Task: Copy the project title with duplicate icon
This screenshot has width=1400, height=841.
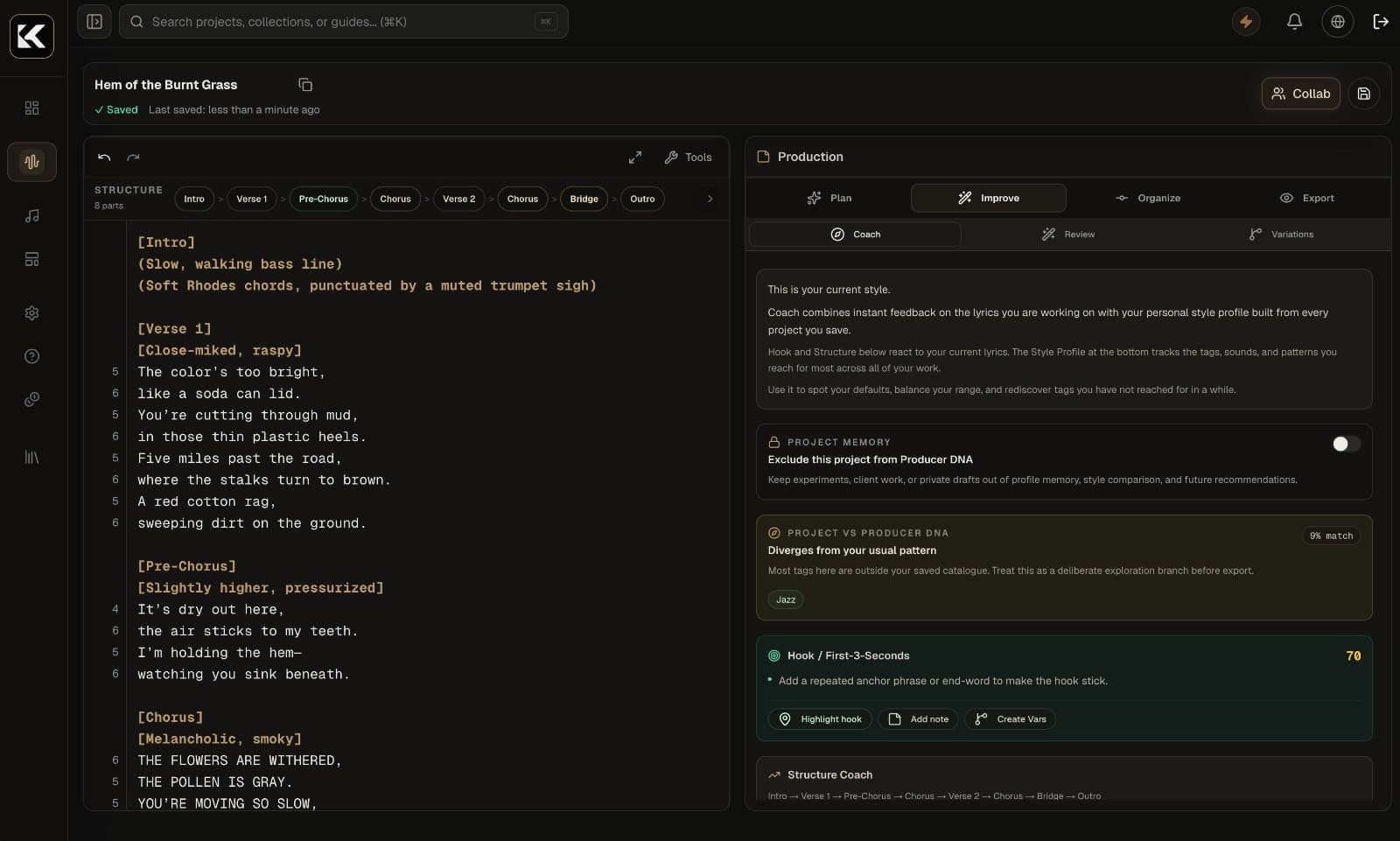Action: (305, 85)
